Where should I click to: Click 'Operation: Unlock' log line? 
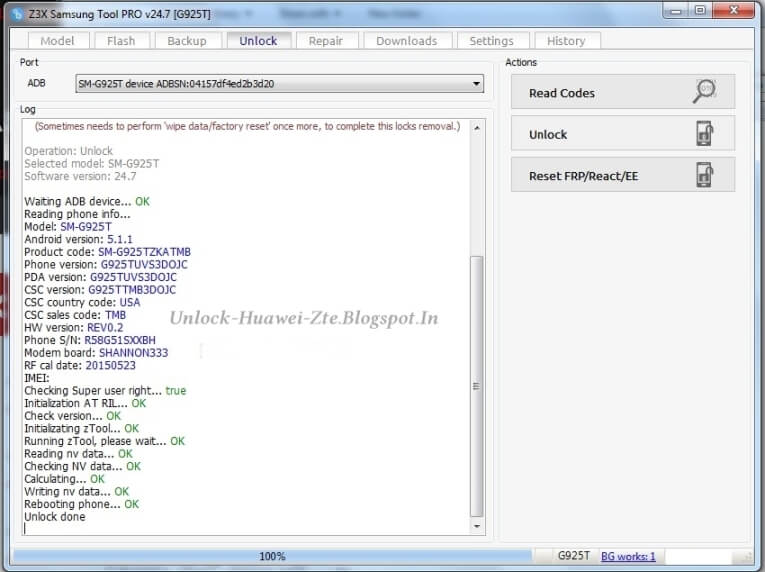(x=68, y=151)
